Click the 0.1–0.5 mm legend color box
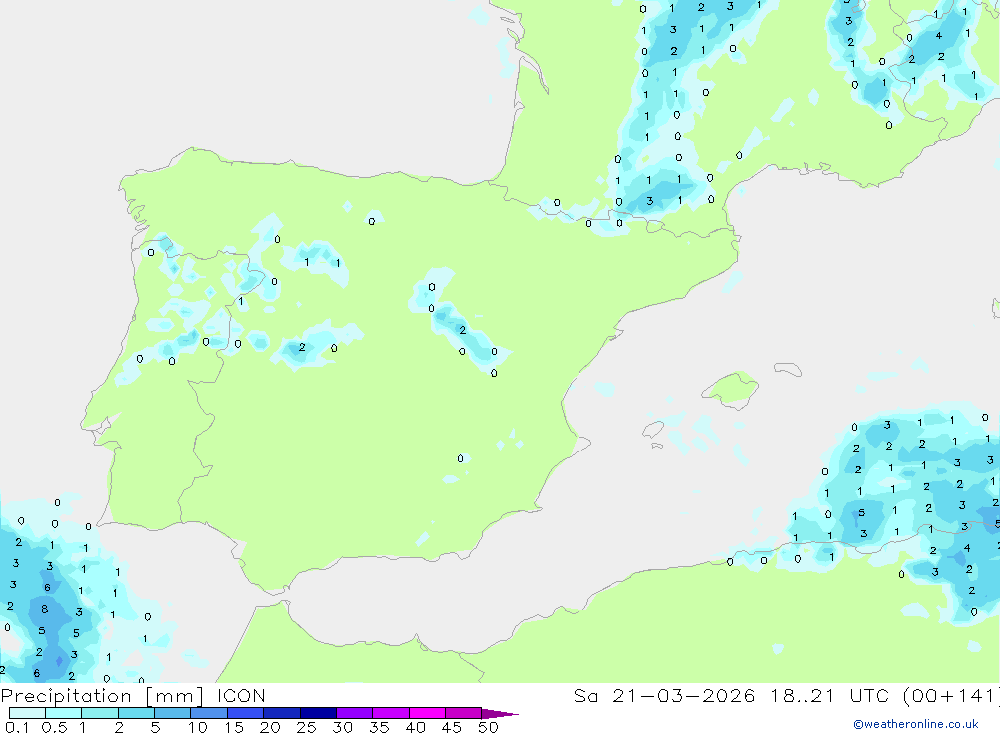 (x=27, y=713)
